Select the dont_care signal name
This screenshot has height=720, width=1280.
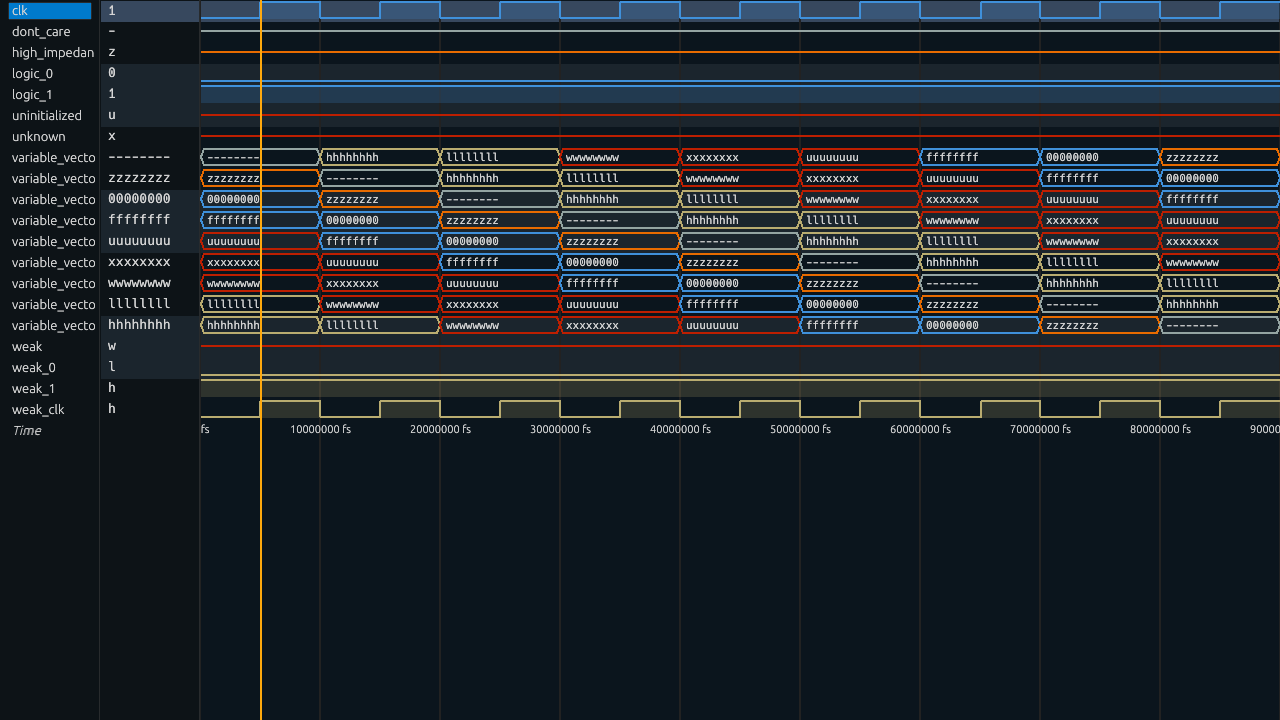41,32
